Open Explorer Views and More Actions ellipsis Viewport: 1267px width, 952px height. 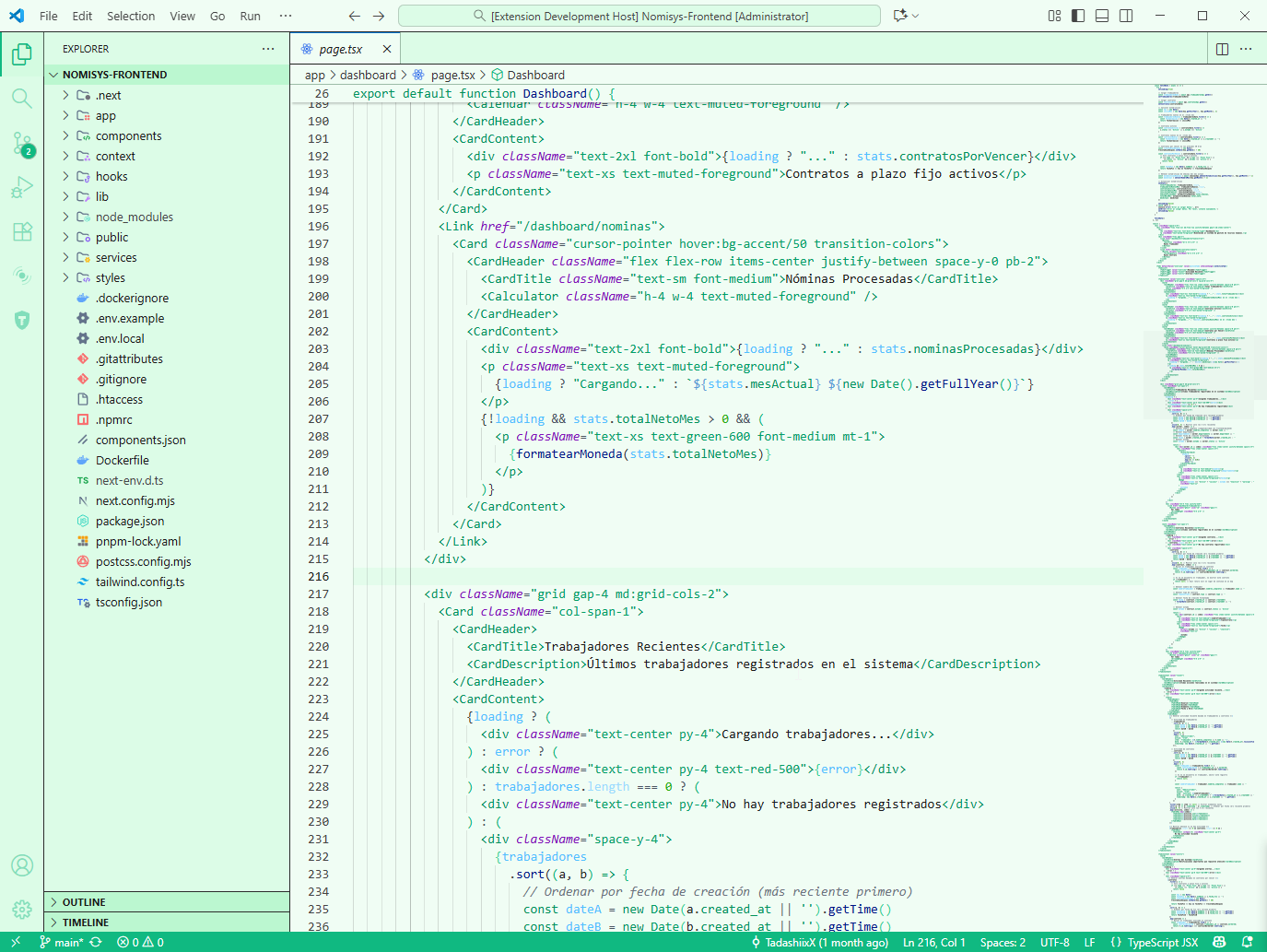(268, 49)
